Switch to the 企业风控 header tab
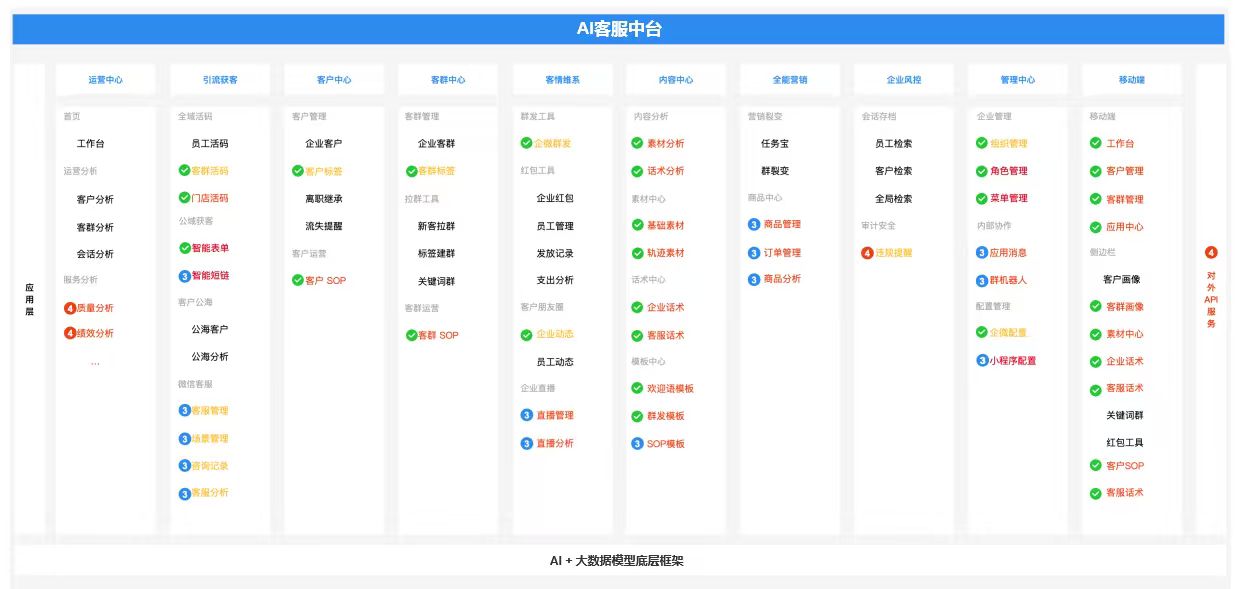The height and width of the screenshot is (589, 1241). [x=903, y=80]
